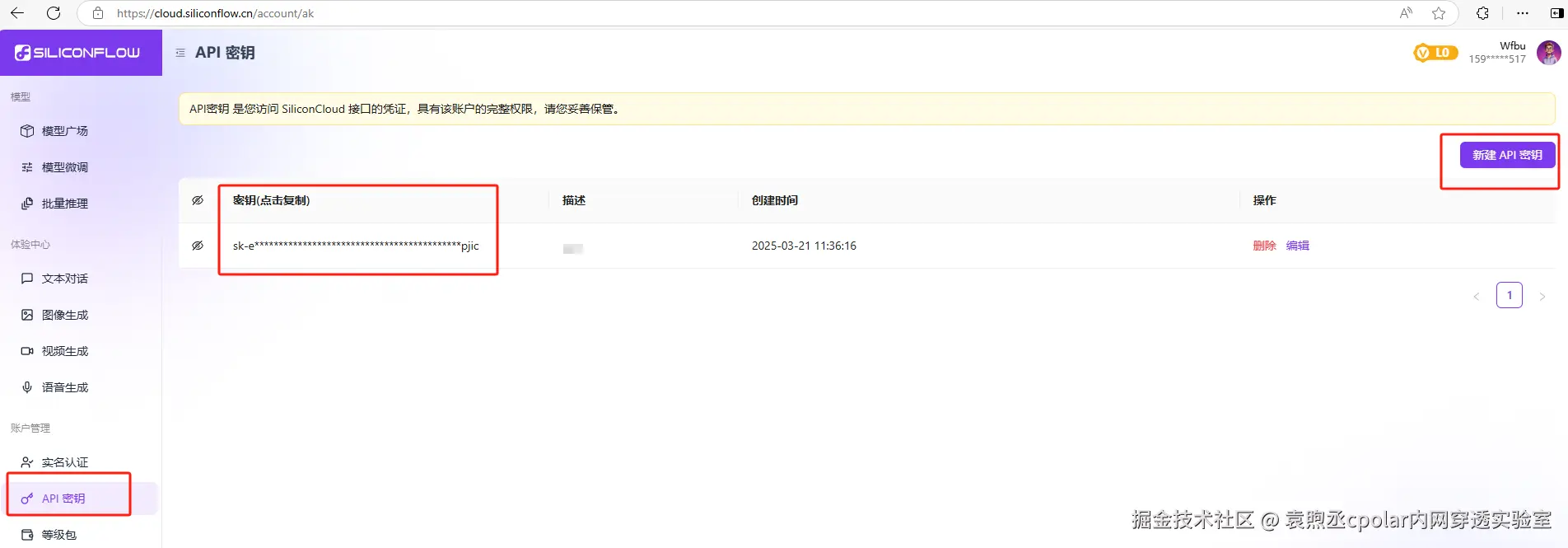Click the 密钥(点击复制) column header
Image resolution: width=1568 pixels, height=548 pixels.
click(x=271, y=200)
